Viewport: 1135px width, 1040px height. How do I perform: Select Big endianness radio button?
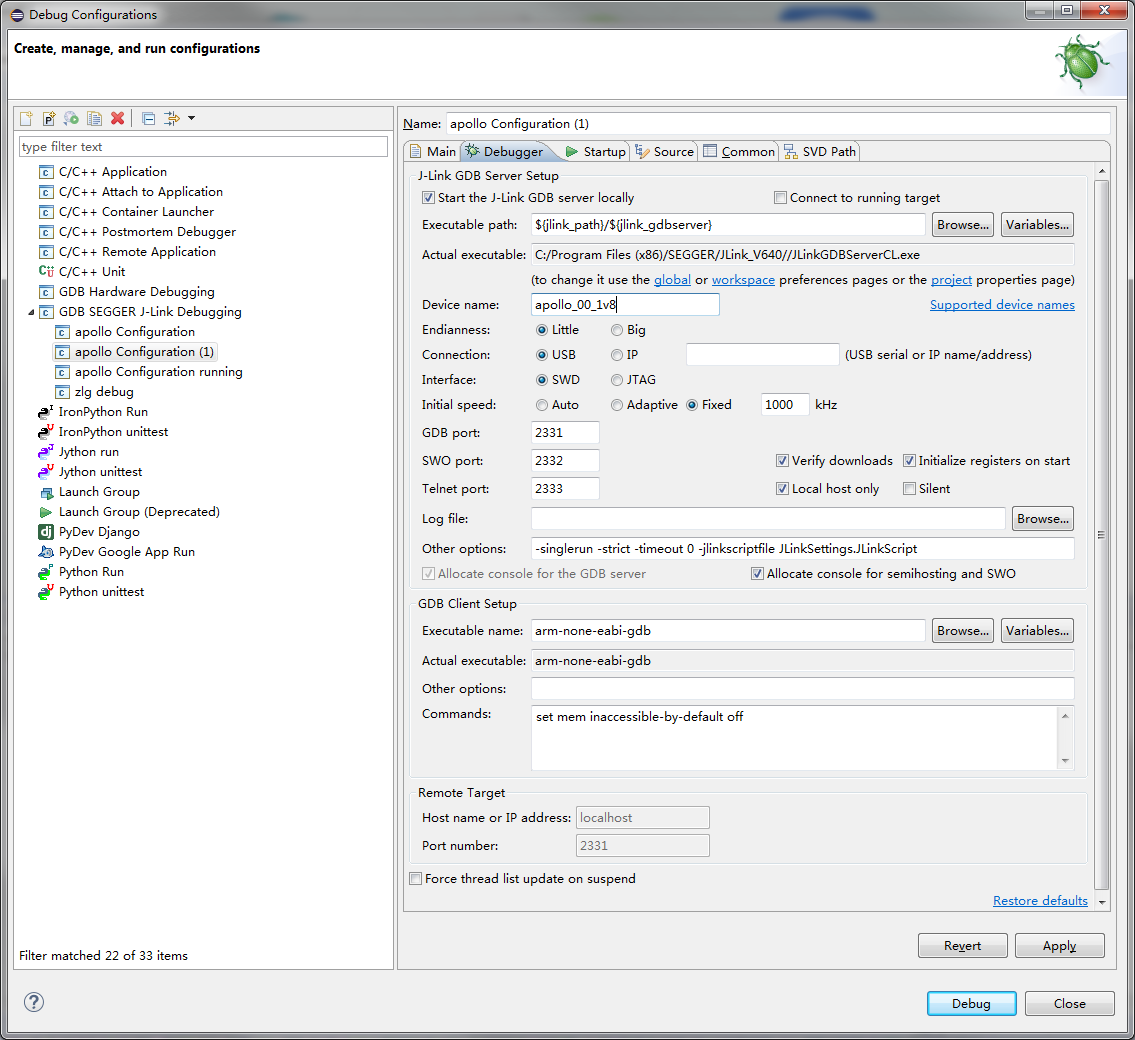coord(617,330)
